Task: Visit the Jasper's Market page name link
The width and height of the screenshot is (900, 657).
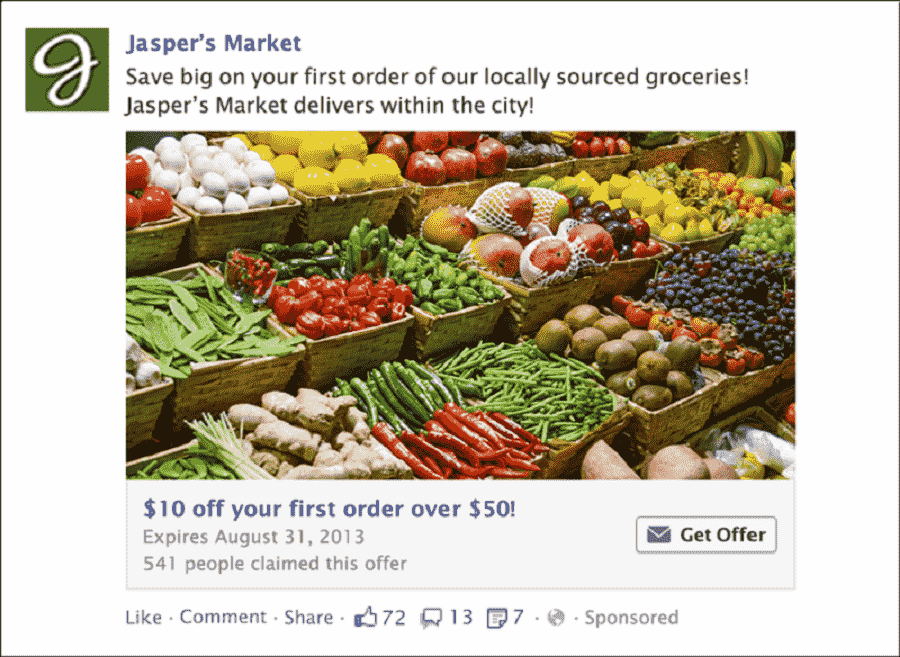Action: click(x=214, y=44)
